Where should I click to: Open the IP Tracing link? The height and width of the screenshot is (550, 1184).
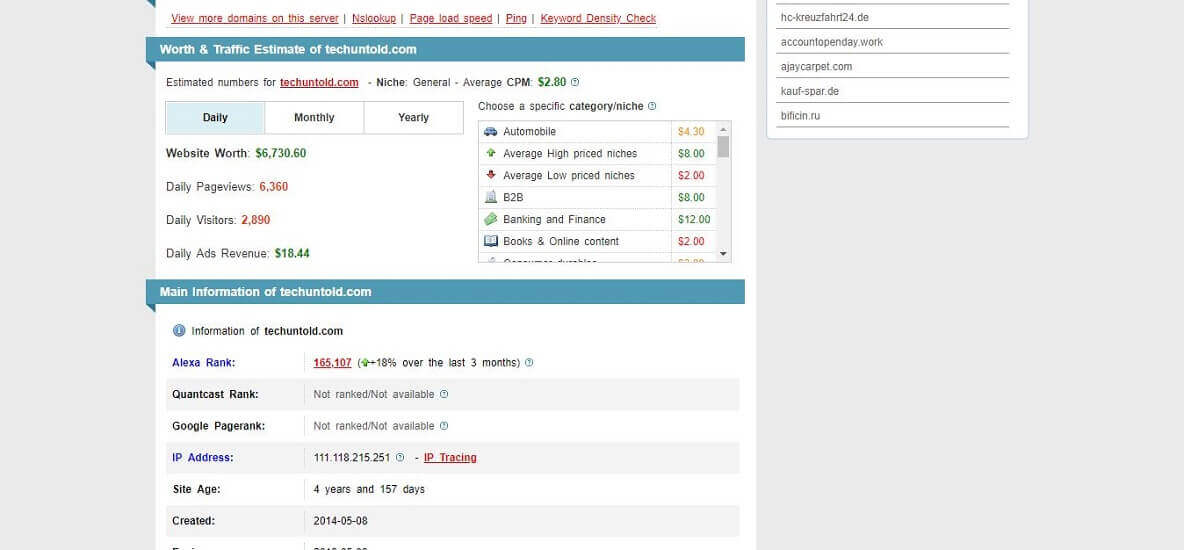click(x=450, y=458)
